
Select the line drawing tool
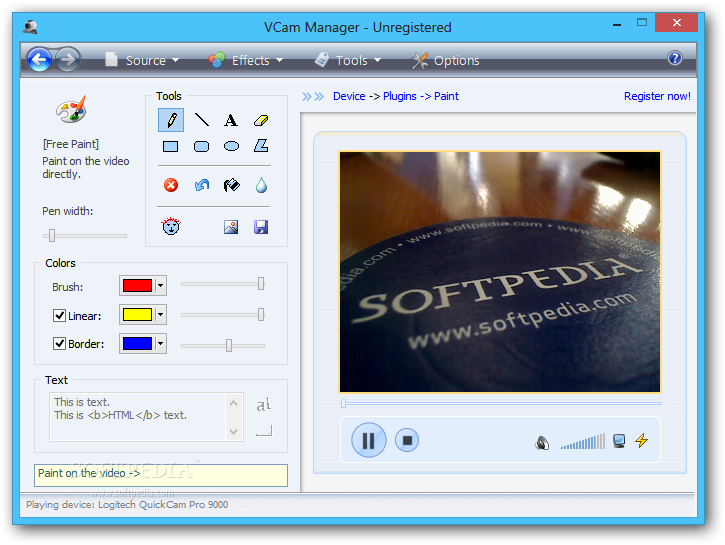coord(202,120)
